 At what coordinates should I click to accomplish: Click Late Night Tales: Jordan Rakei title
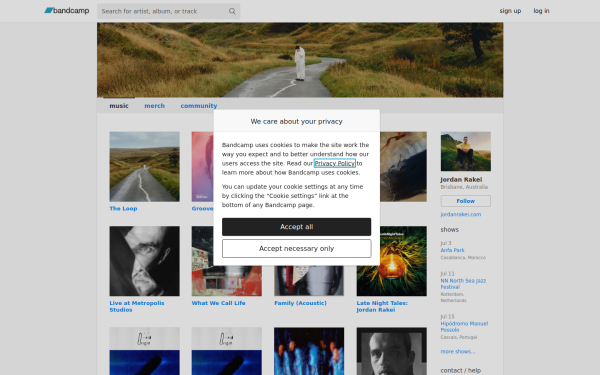point(382,307)
